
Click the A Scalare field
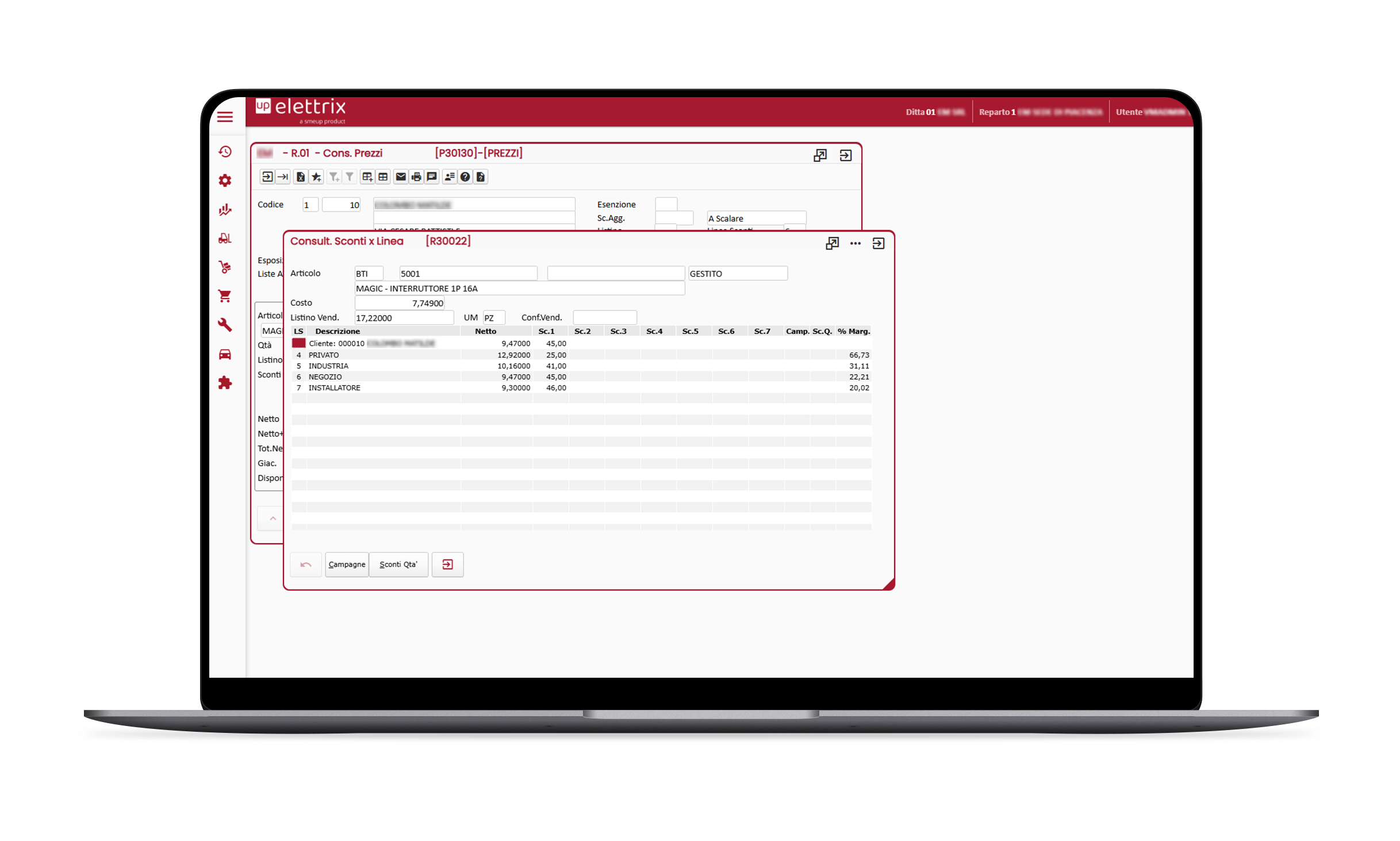757,218
